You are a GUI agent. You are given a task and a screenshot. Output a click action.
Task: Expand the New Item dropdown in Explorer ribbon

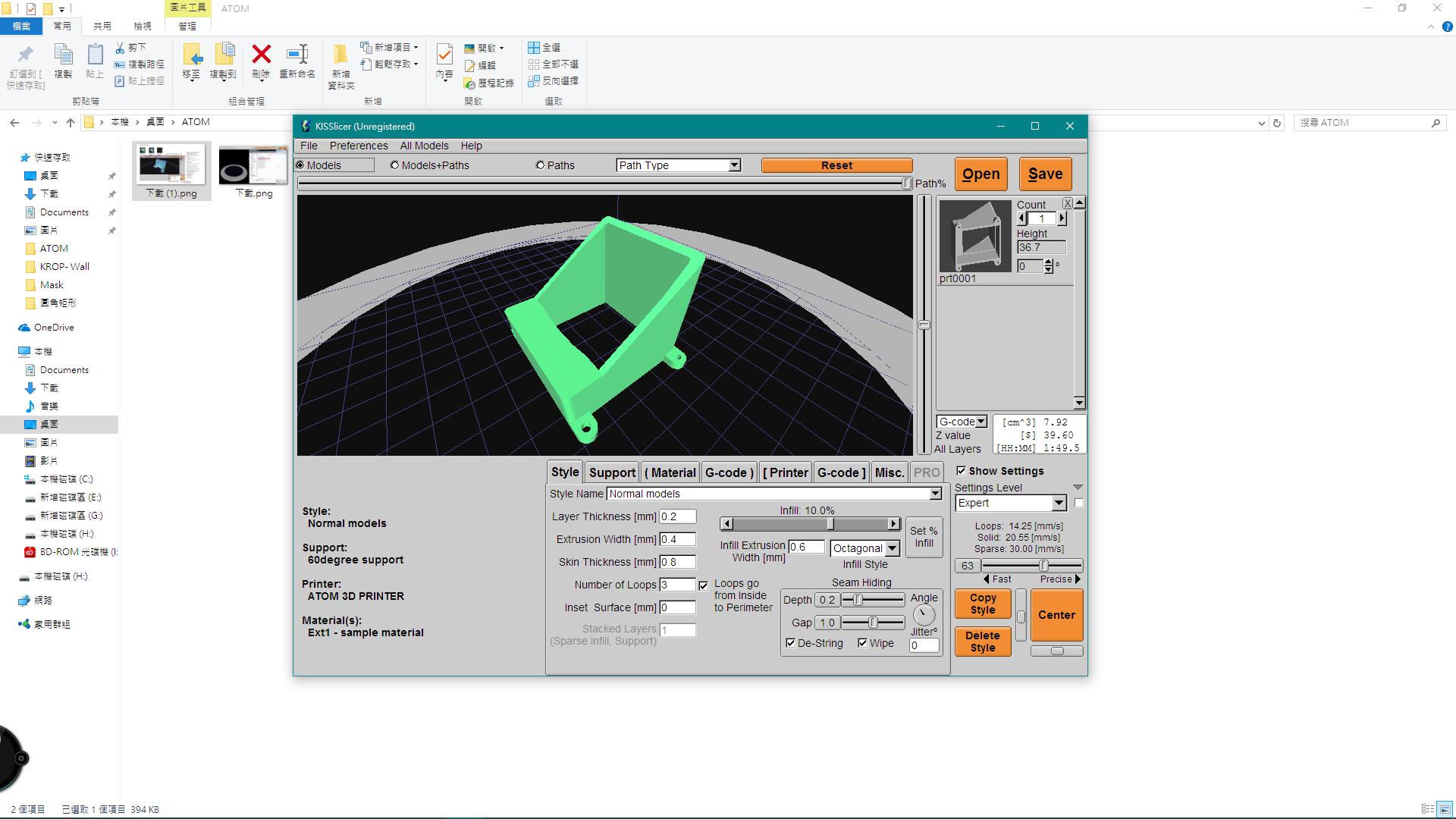416,48
